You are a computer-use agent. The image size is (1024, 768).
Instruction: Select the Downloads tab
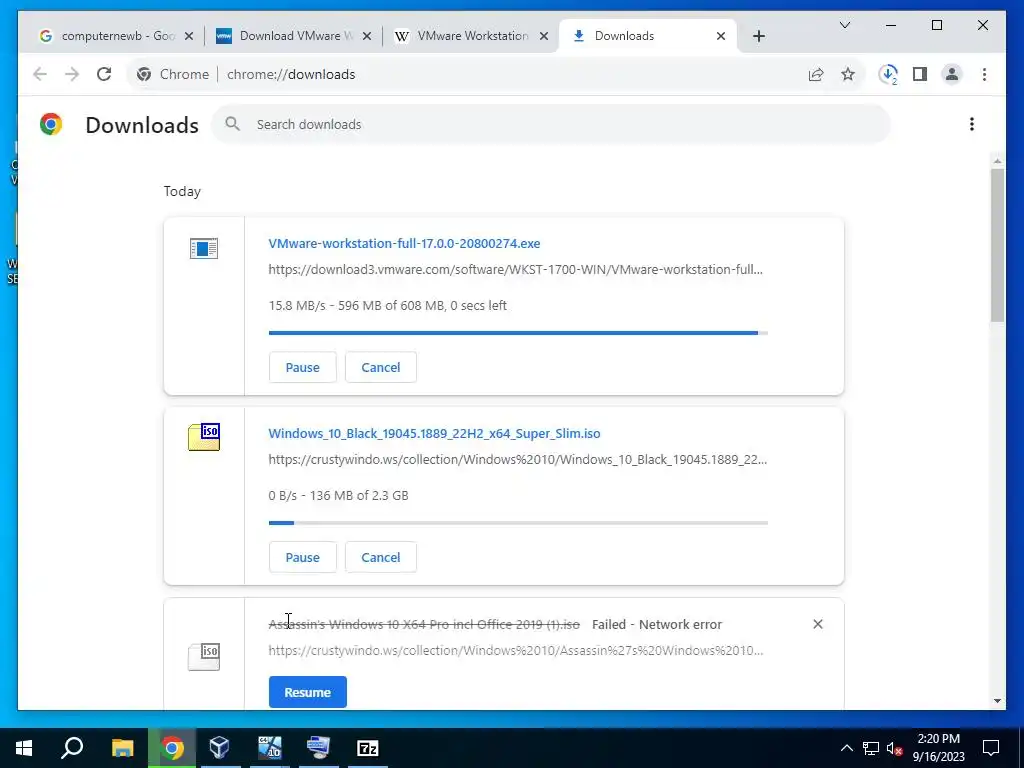click(x=648, y=36)
